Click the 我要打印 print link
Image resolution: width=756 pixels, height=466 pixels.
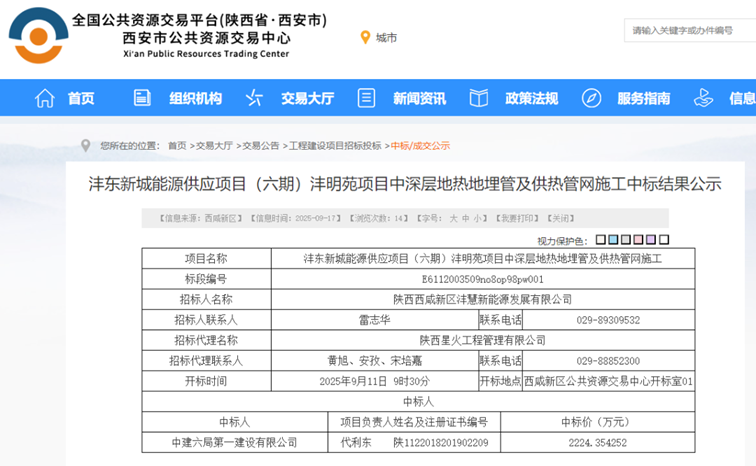coord(519,217)
